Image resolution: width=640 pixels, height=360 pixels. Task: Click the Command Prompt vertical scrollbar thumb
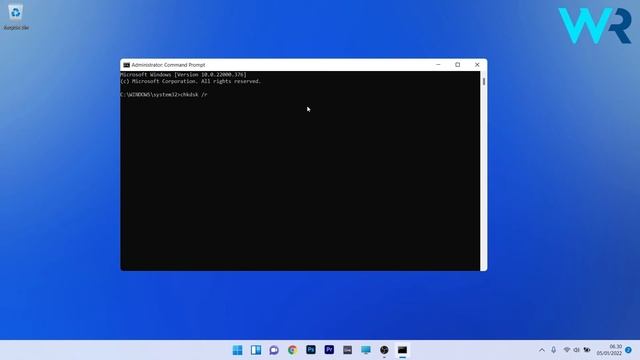[x=484, y=82]
